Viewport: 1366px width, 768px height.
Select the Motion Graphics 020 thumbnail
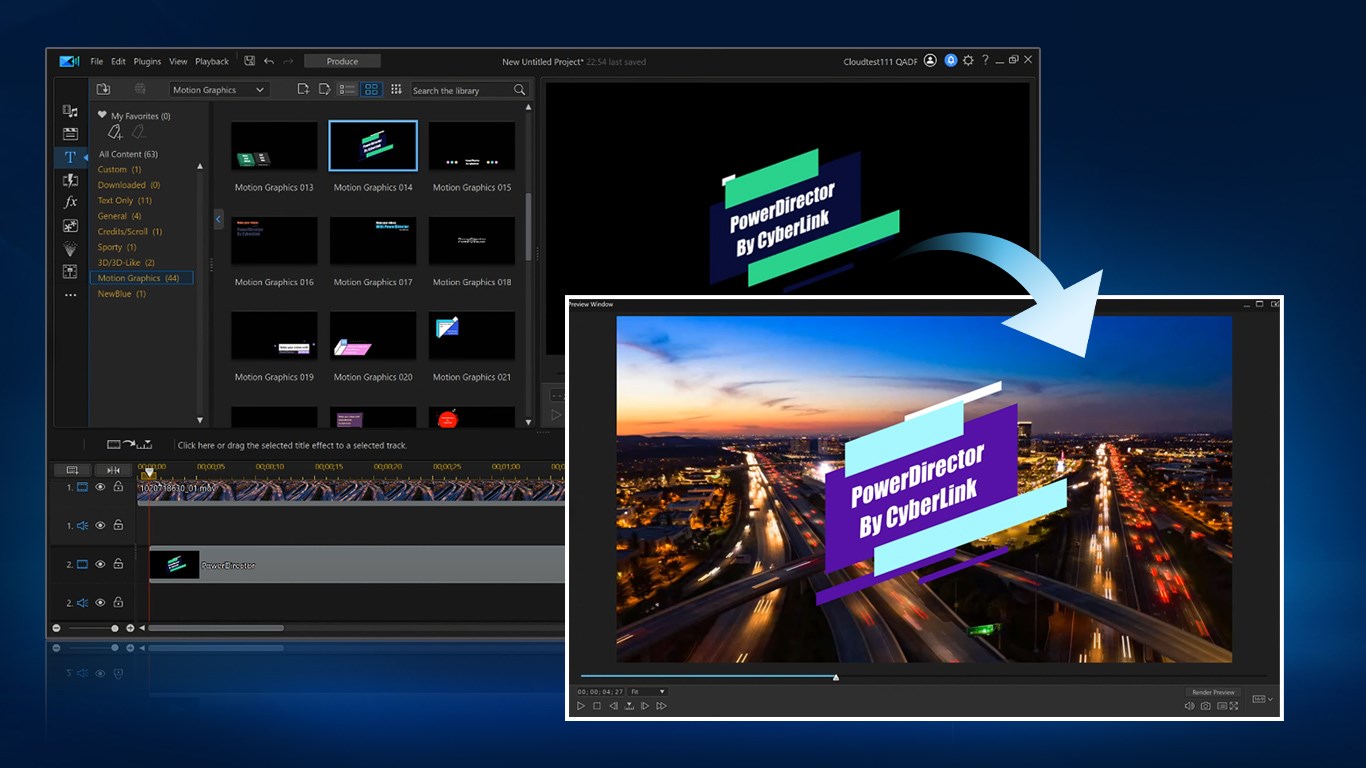pos(373,336)
